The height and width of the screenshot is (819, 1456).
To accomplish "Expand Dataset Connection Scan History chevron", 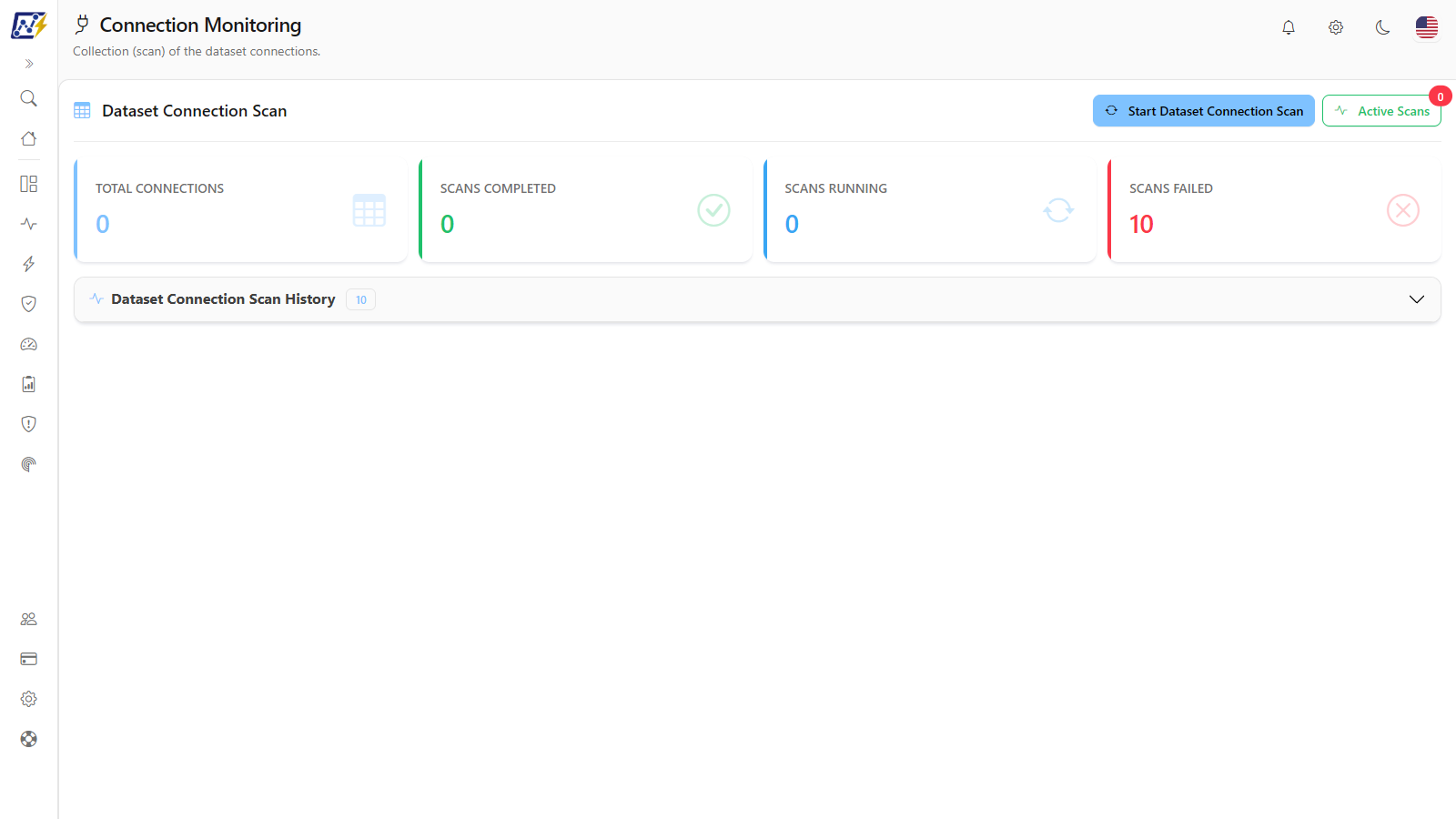I will 1417,299.
